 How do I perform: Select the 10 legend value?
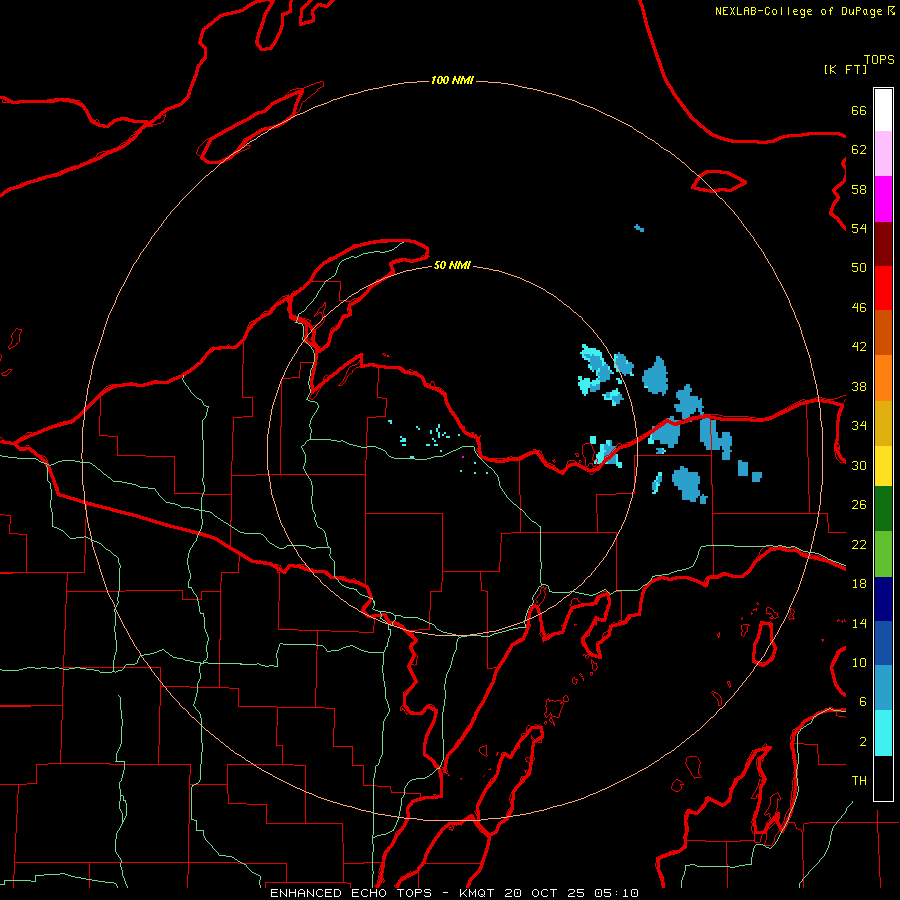click(859, 663)
